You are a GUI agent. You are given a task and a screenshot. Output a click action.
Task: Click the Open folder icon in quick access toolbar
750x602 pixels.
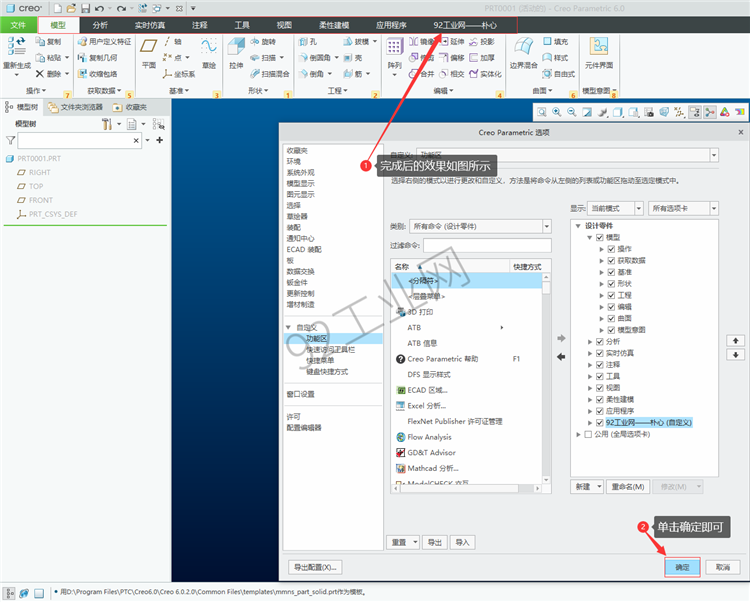pos(71,8)
